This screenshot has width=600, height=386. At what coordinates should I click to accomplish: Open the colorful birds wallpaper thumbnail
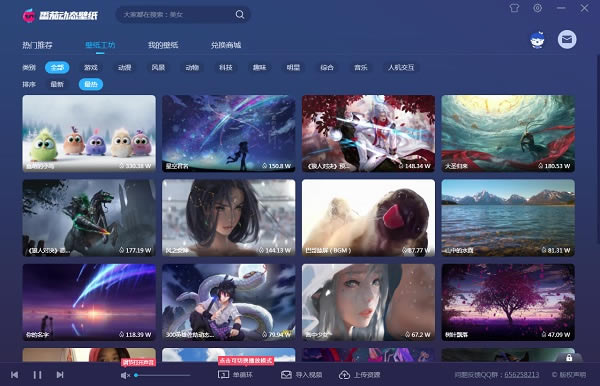coord(89,133)
